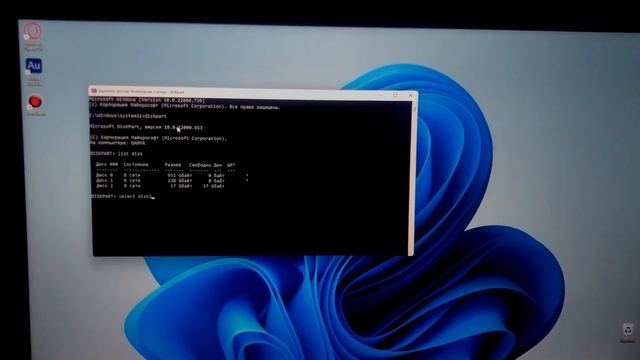This screenshot has width=640, height=360.
Task: Click the 'Состояние' column header
Action: (136, 164)
